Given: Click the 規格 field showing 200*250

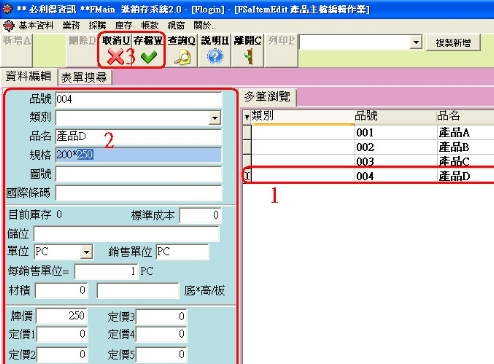Looking at the screenshot, I should tap(138, 155).
